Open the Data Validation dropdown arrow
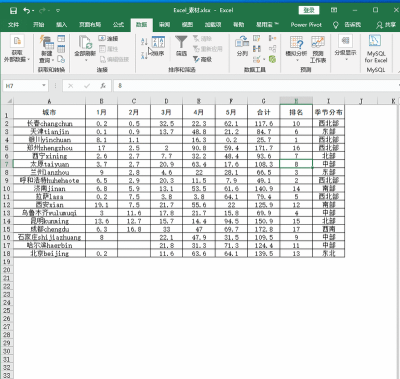 pos(264,60)
